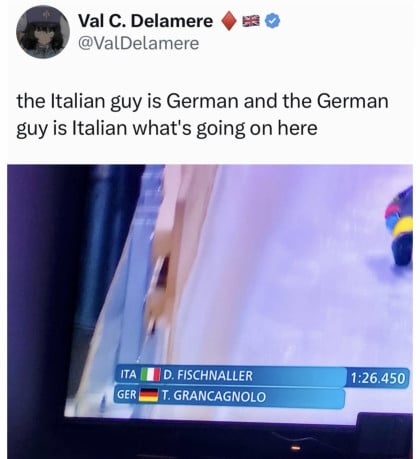Click the colorful athlete at the photo's edge
This screenshot has height=459, width=420.
coord(399,226)
